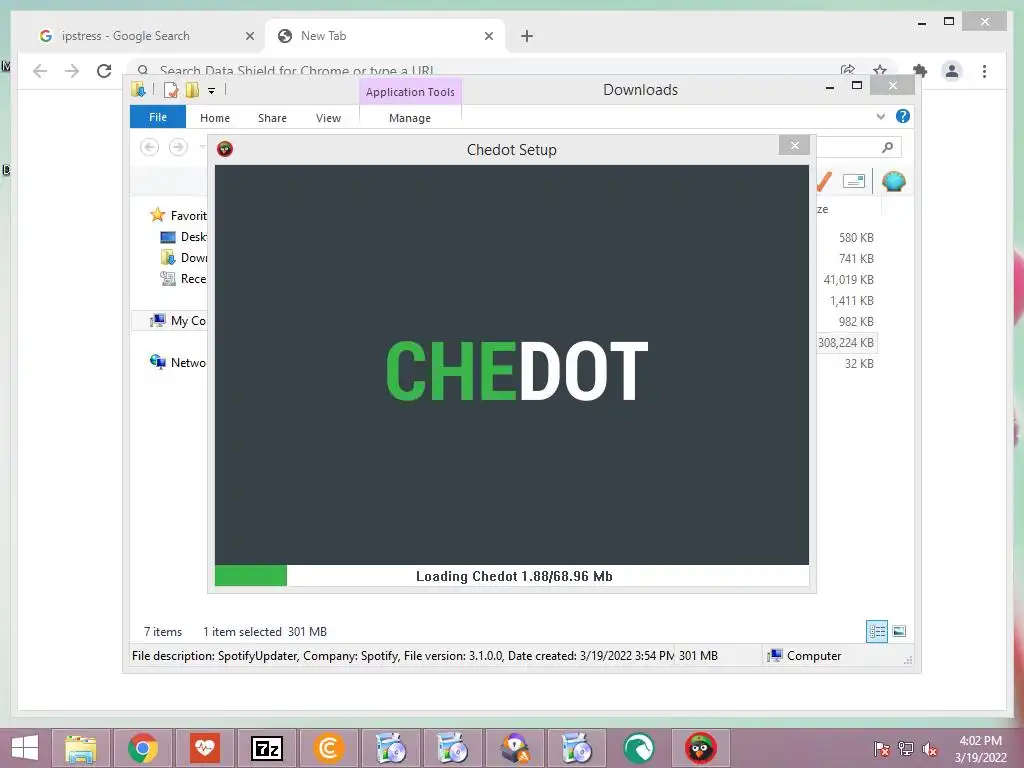1024x768 pixels.
Task: Click the browser address bar search field
Action: (x=483, y=69)
